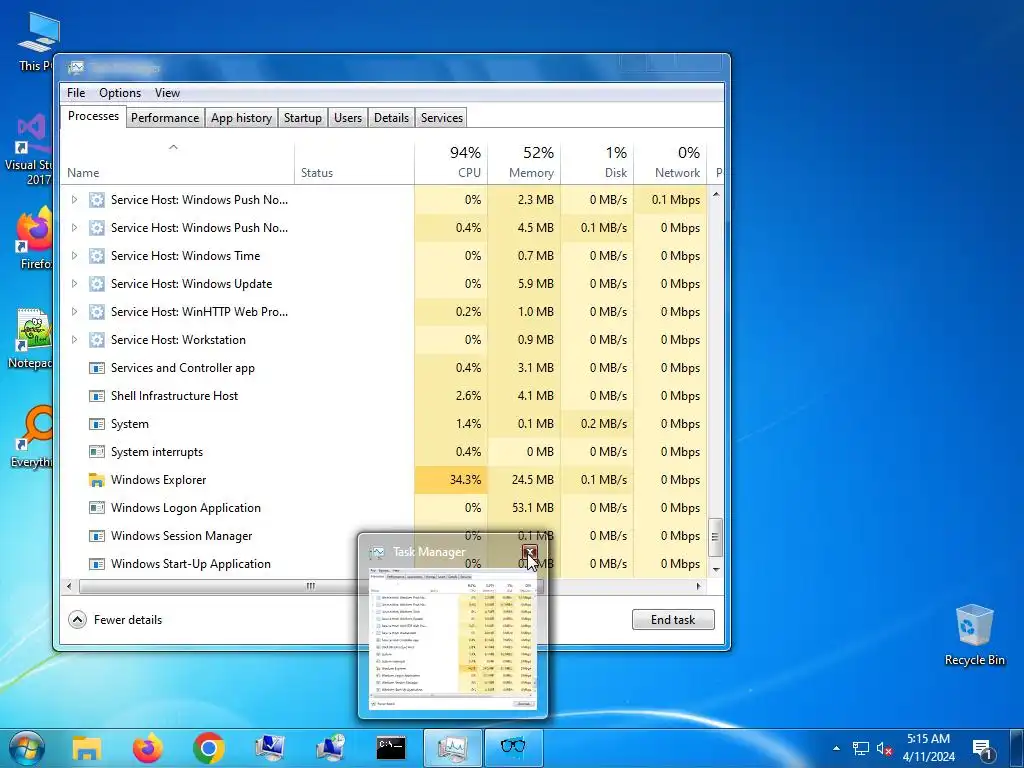Click the horizontal scrollbar right arrow
The height and width of the screenshot is (768, 1024).
coord(699,586)
